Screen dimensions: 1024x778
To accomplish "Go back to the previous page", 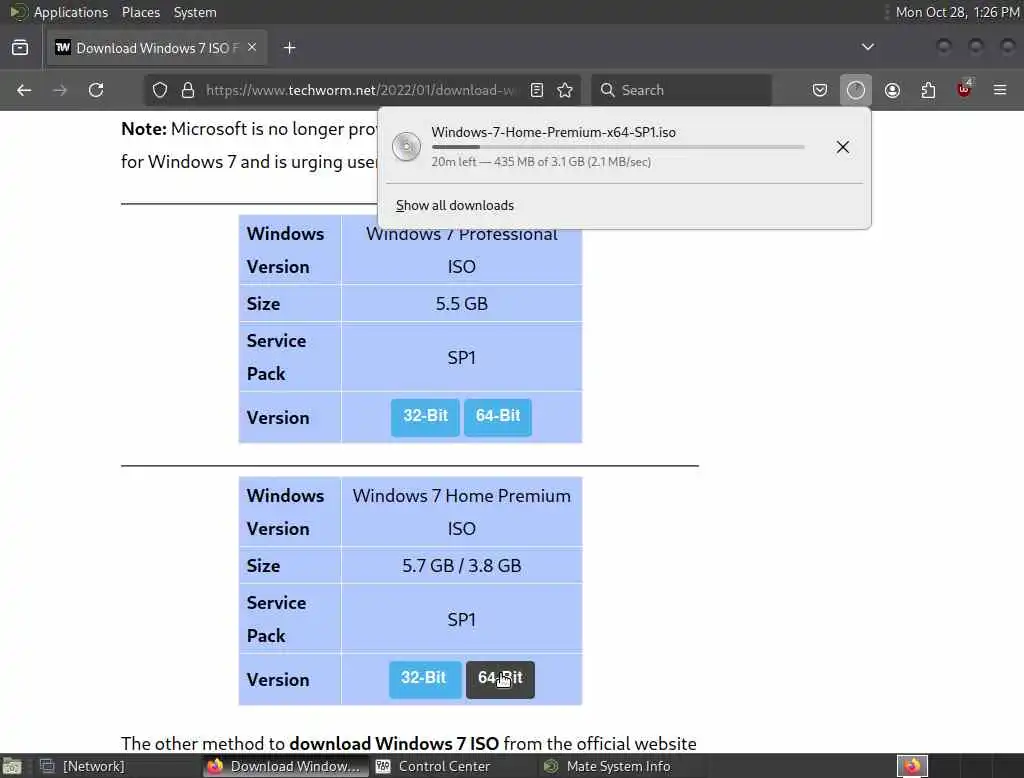I will (x=24, y=90).
